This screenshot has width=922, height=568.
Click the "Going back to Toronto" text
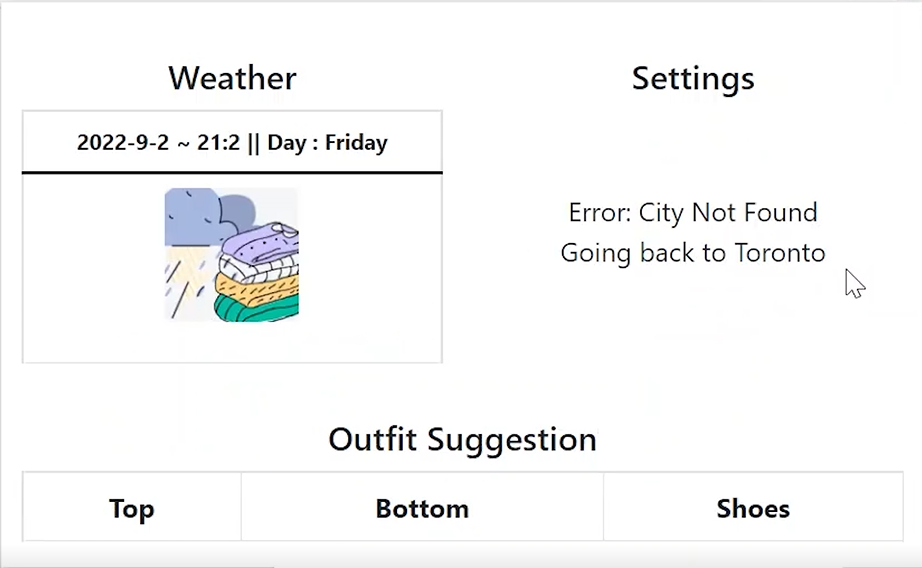[693, 252]
